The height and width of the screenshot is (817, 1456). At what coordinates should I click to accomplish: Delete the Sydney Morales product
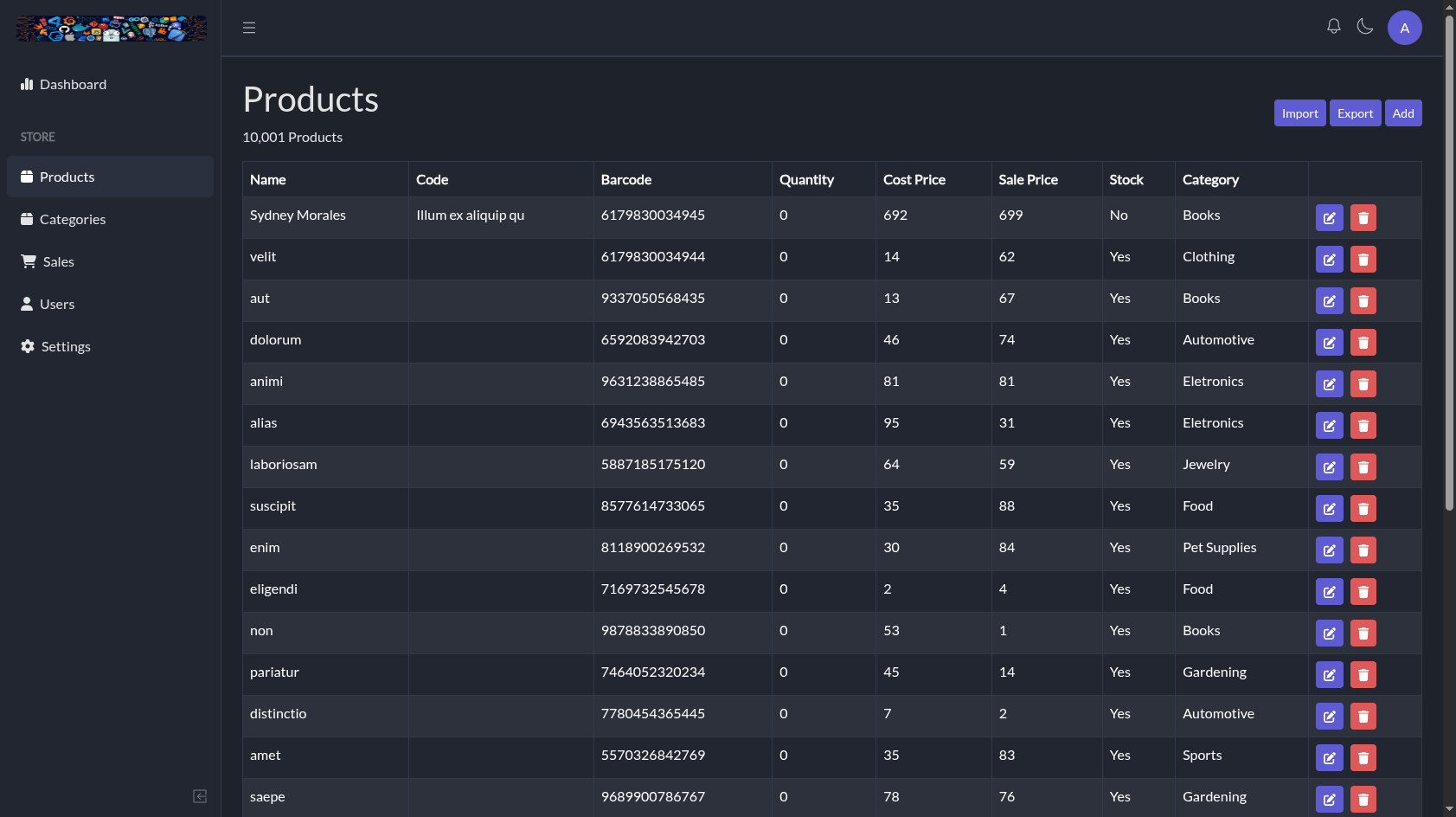tap(1363, 218)
